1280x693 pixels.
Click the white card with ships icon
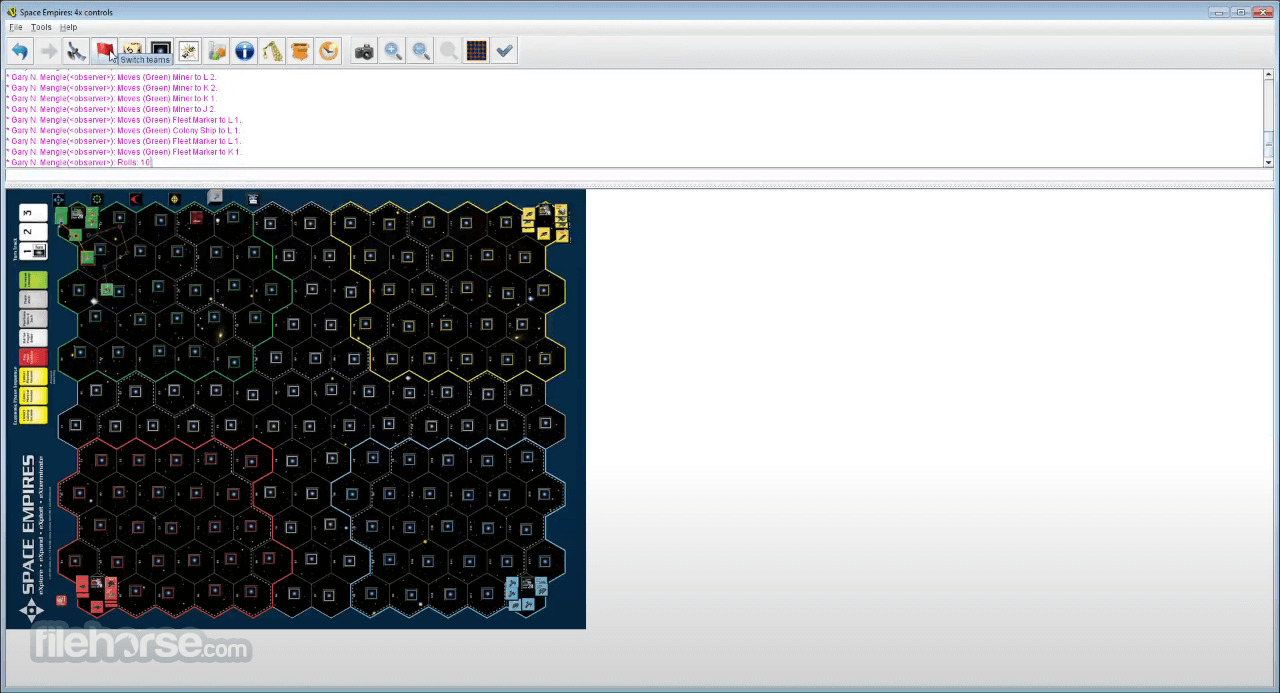click(188, 51)
